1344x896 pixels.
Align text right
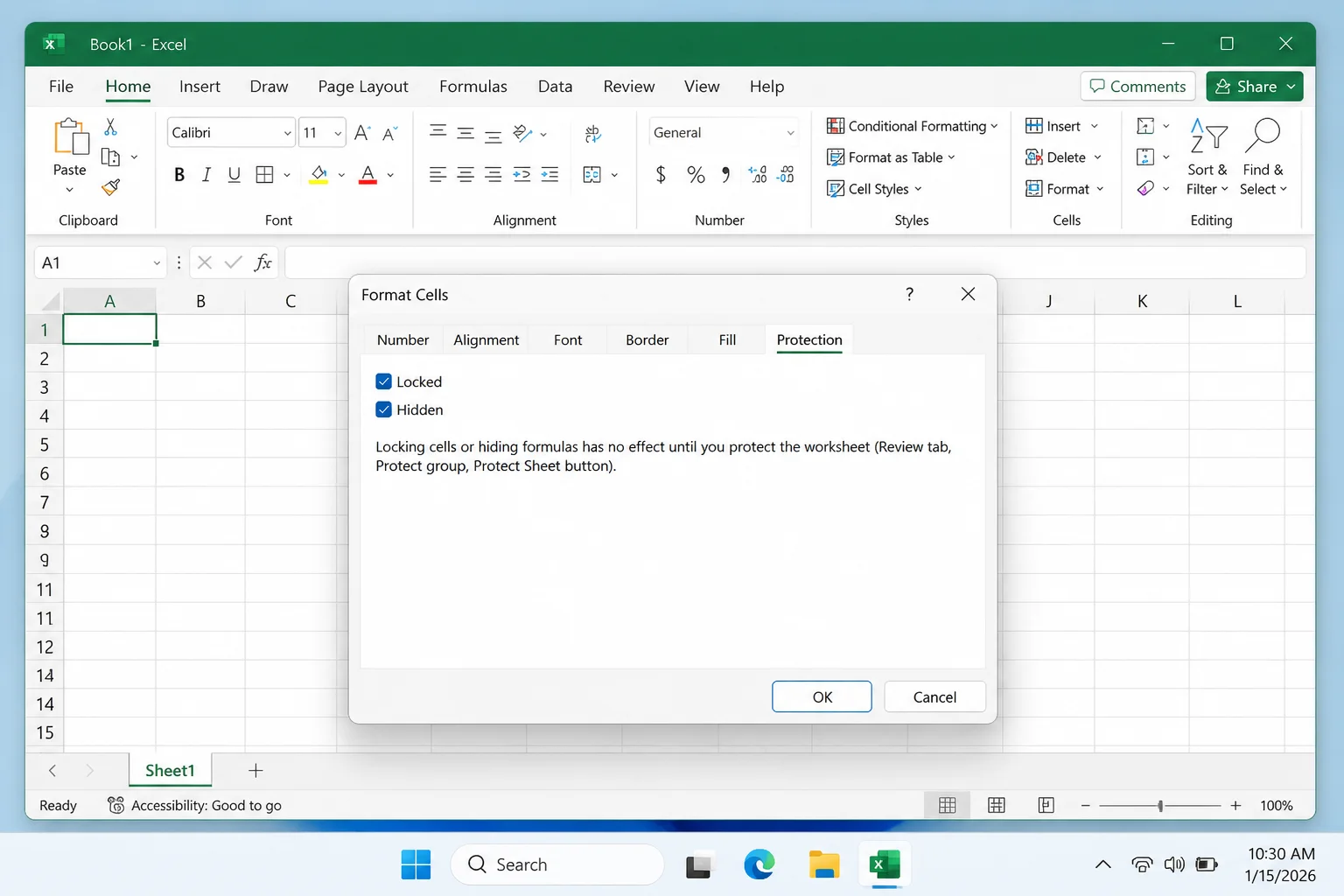pos(493,175)
